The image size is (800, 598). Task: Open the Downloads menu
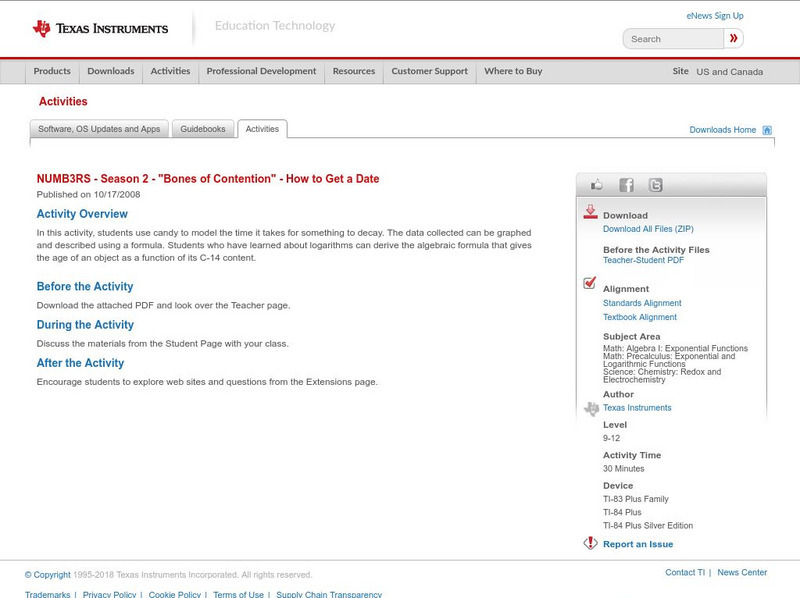pos(111,71)
